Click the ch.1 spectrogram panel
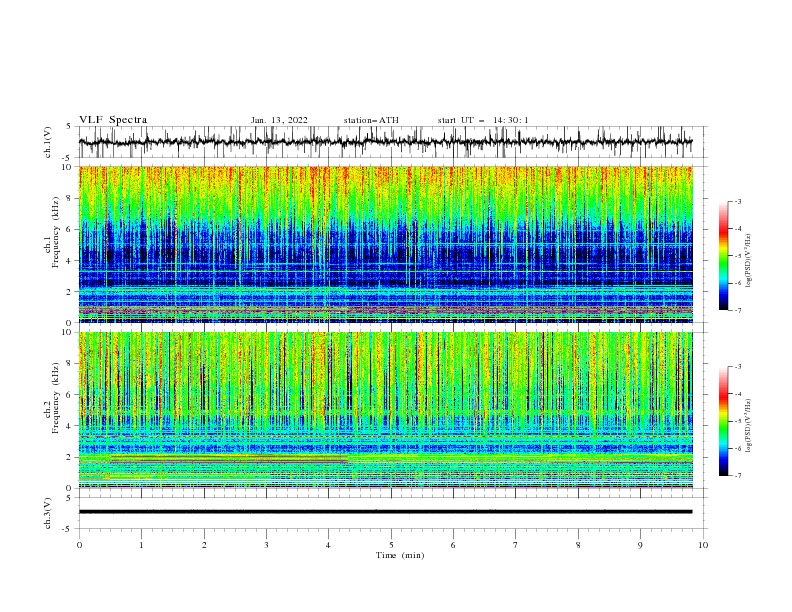This screenshot has height=612, width=792. 386,244
